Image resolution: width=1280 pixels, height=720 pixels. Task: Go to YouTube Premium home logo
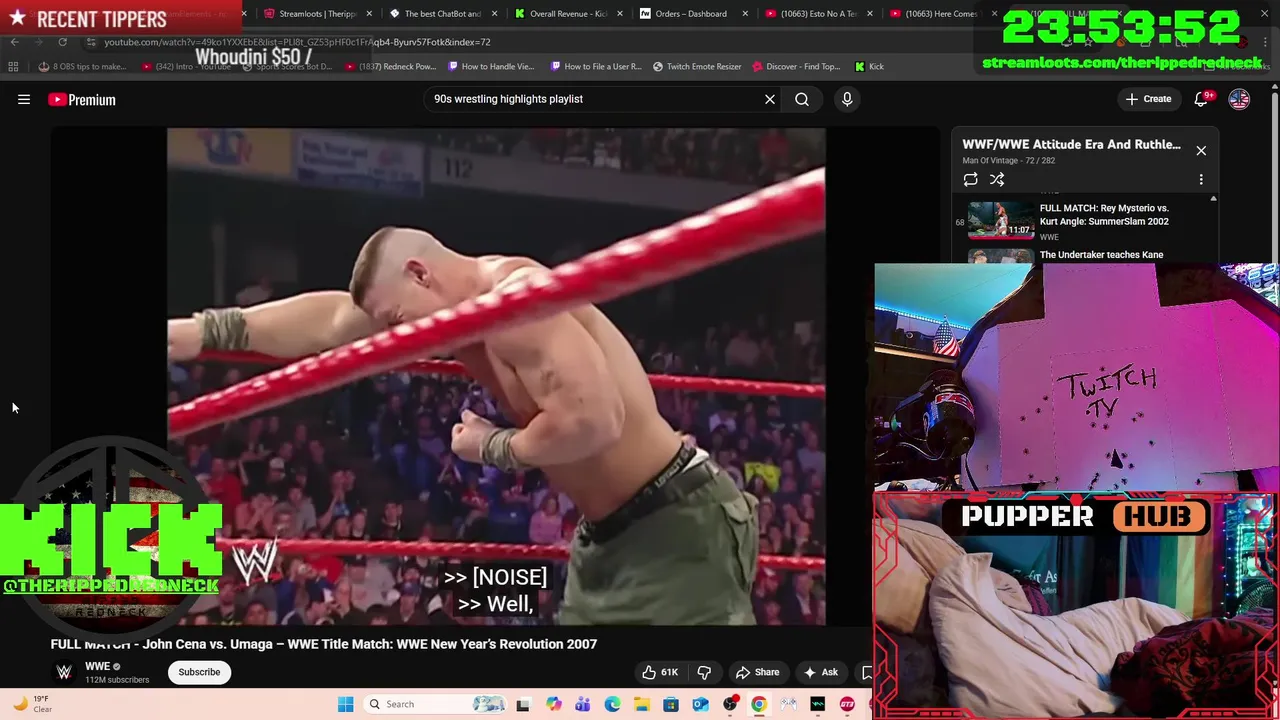coord(82,99)
